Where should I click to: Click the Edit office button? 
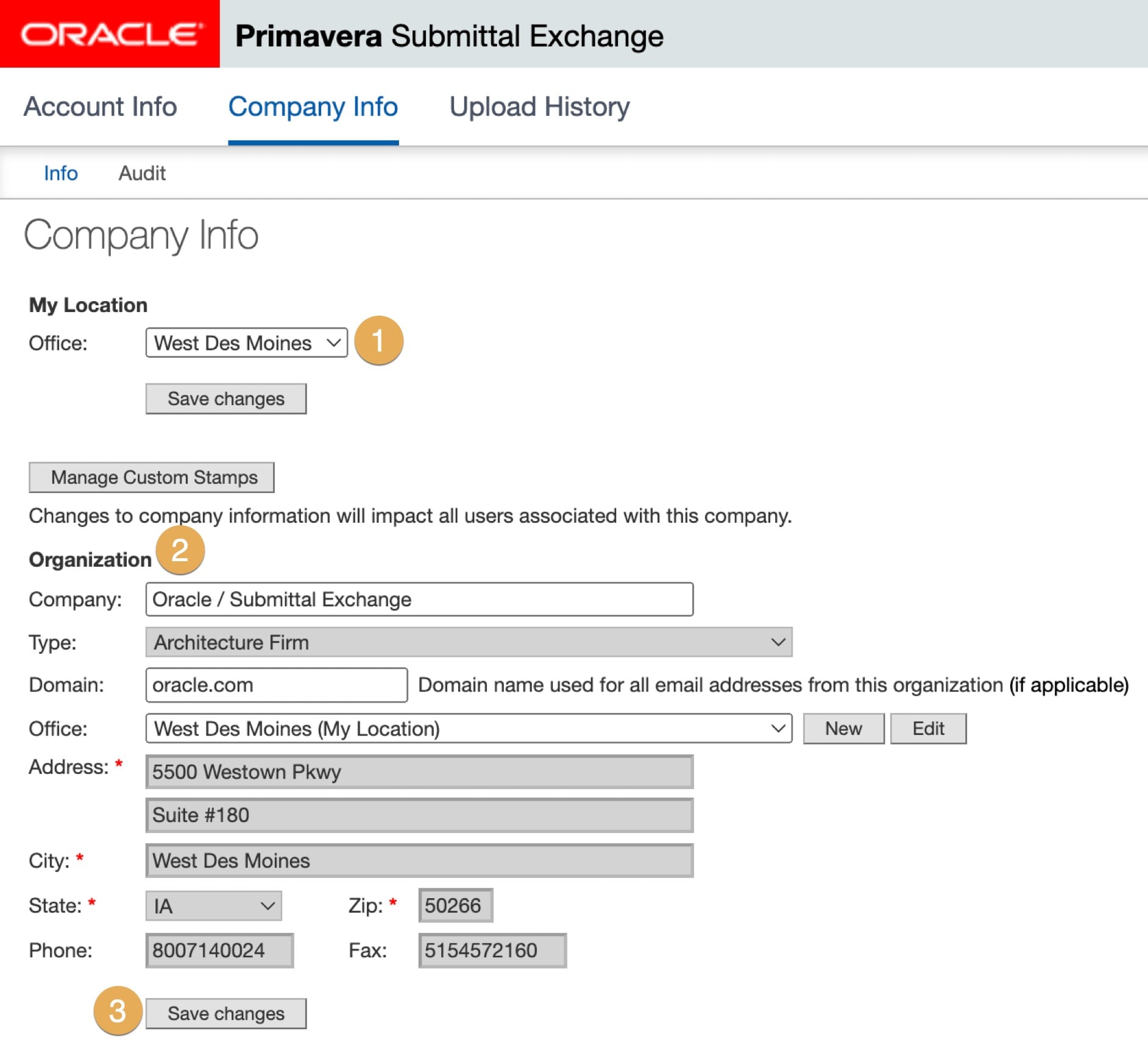coord(928,729)
